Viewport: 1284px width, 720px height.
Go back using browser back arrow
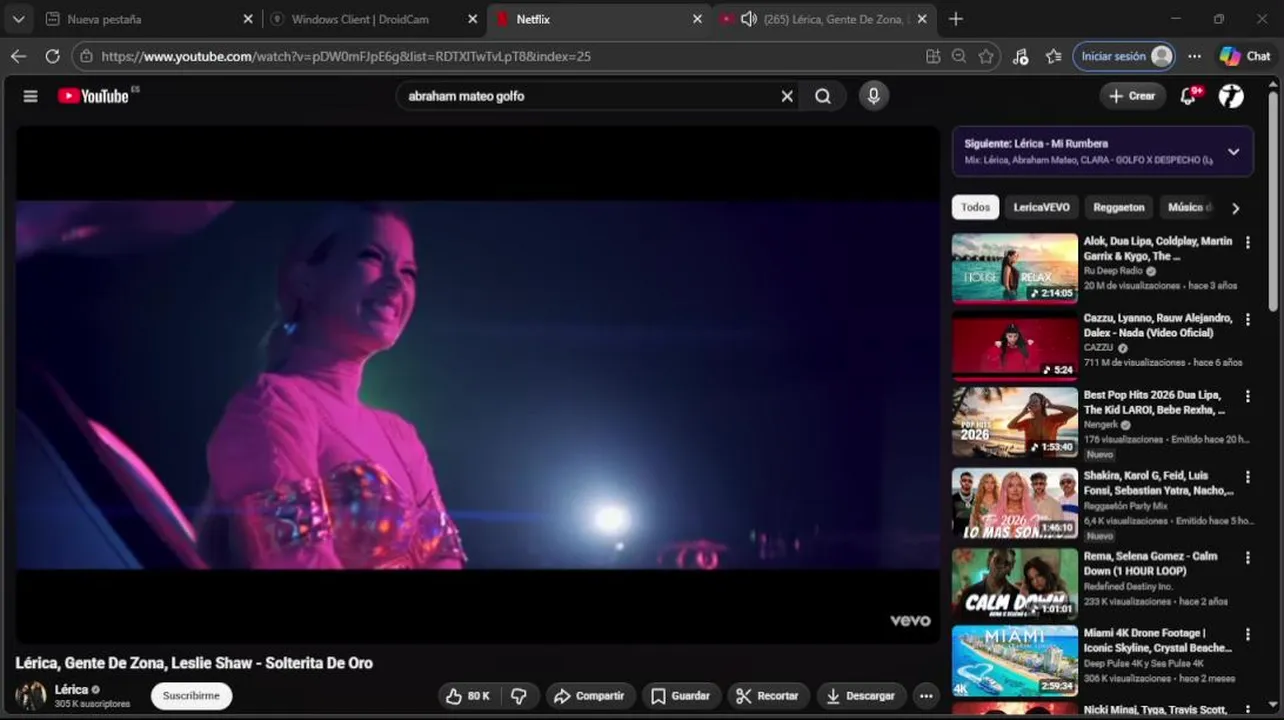[x=18, y=56]
